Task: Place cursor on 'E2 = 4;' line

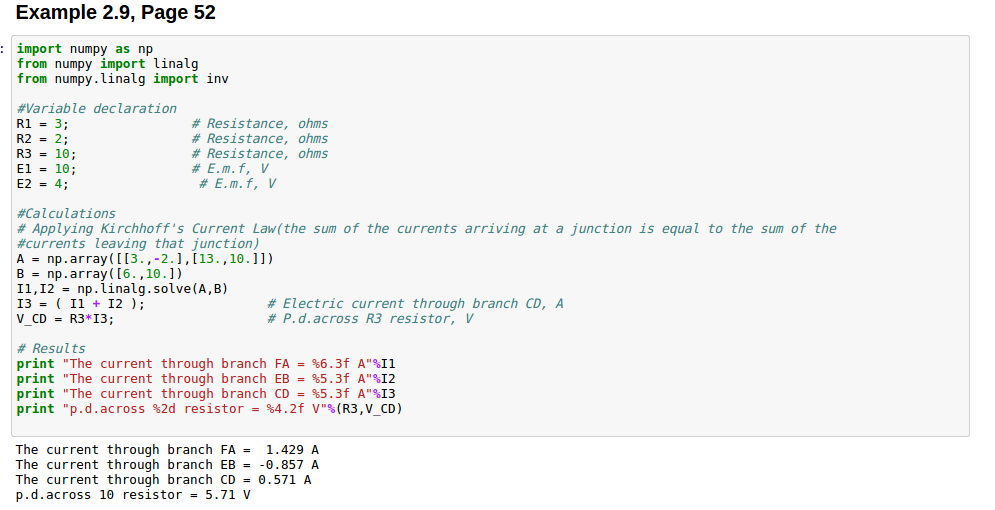Action: [x=42, y=184]
